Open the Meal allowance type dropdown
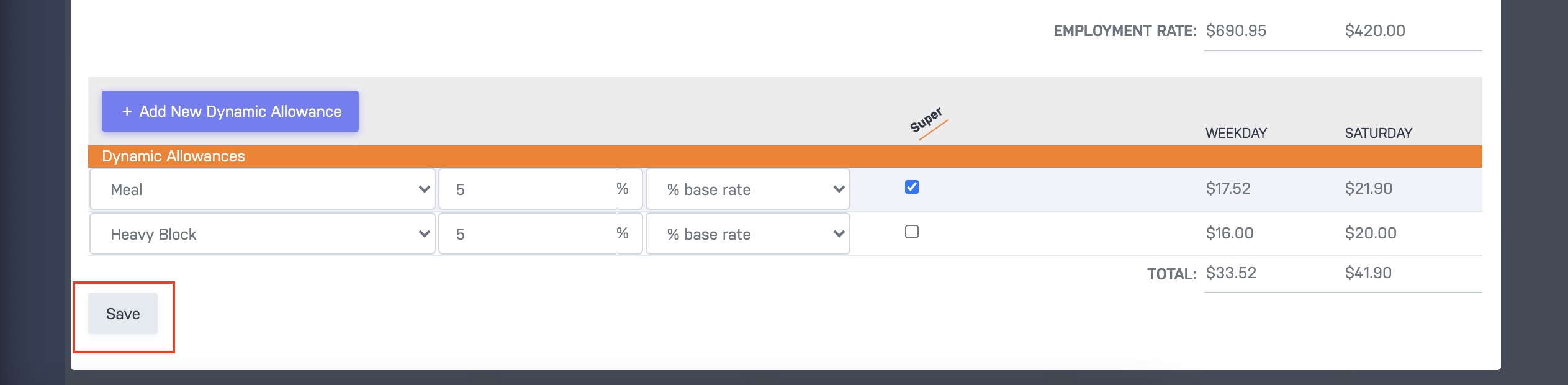1568x385 pixels. pos(262,189)
